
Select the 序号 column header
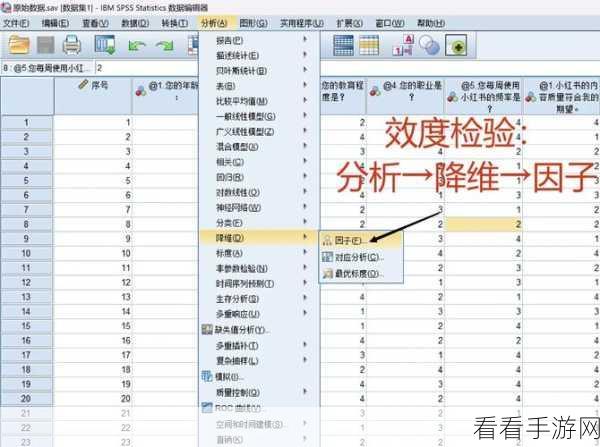(x=93, y=96)
